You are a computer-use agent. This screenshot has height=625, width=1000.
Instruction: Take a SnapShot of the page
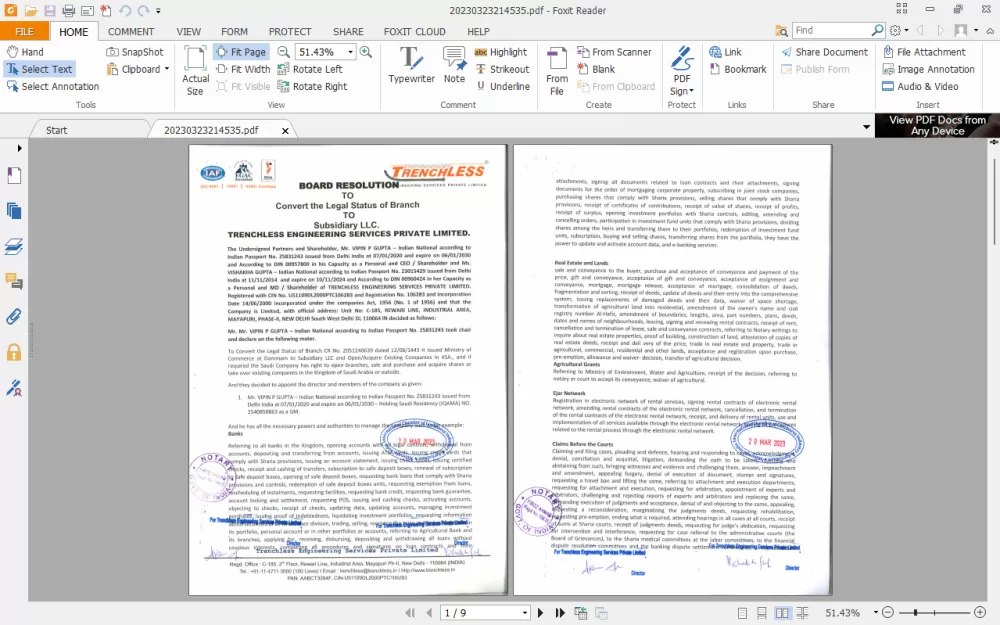[135, 52]
